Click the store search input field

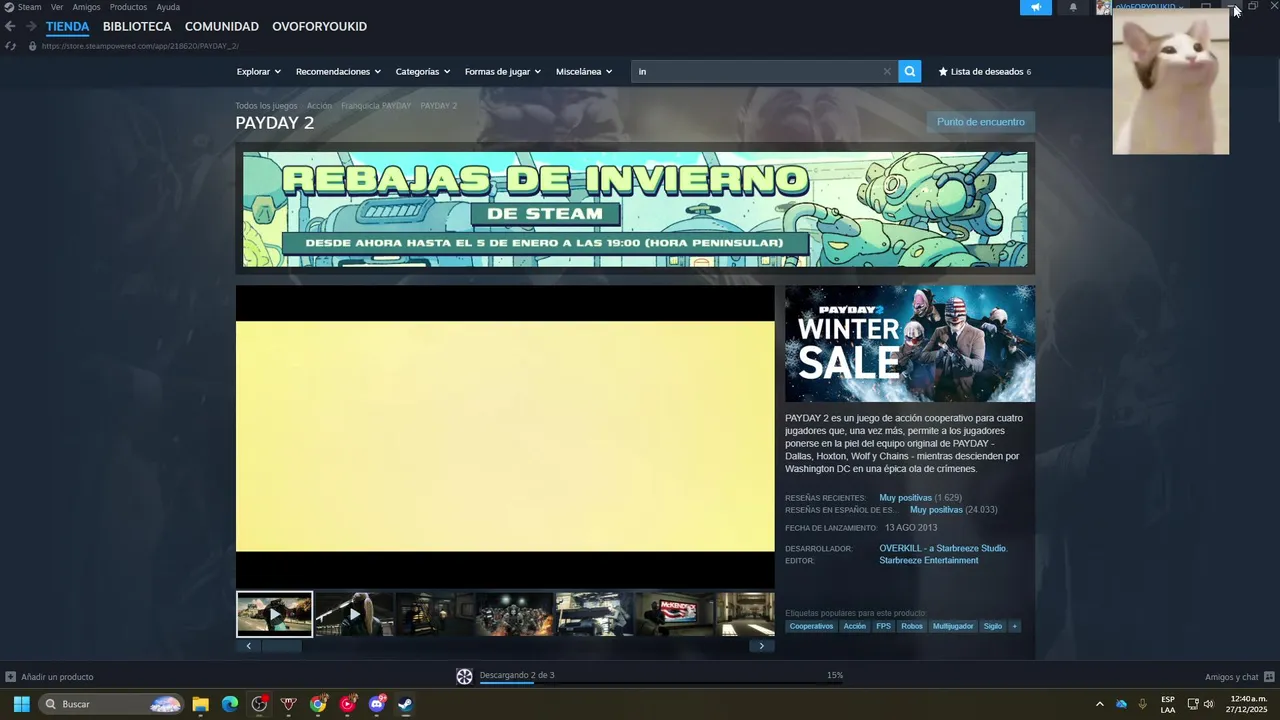tap(757, 71)
